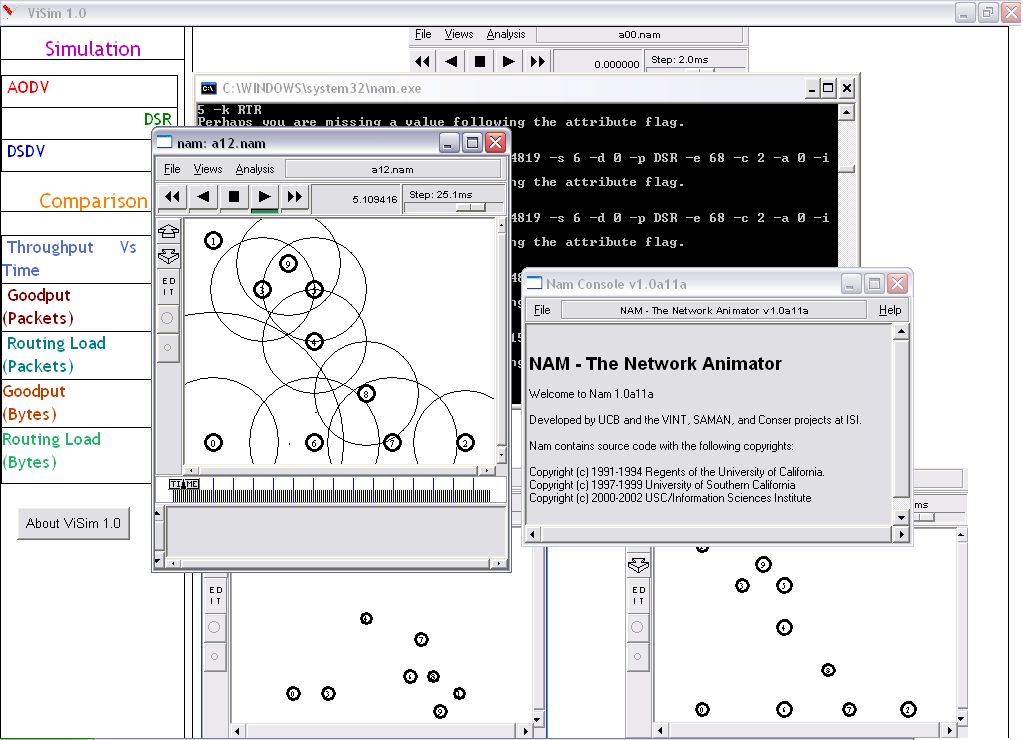Viewport: 1023px width, 740px height.
Task: Click node 2 in a12.nam canvas
Action: (x=465, y=442)
